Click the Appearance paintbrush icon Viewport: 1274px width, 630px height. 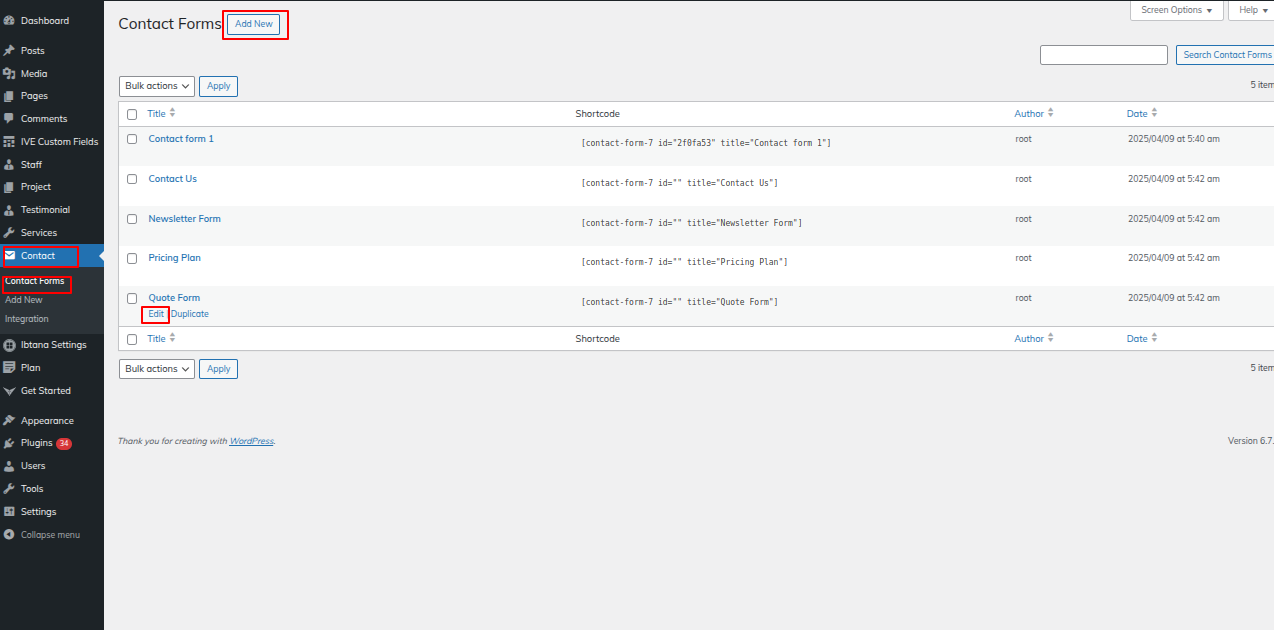(9, 421)
